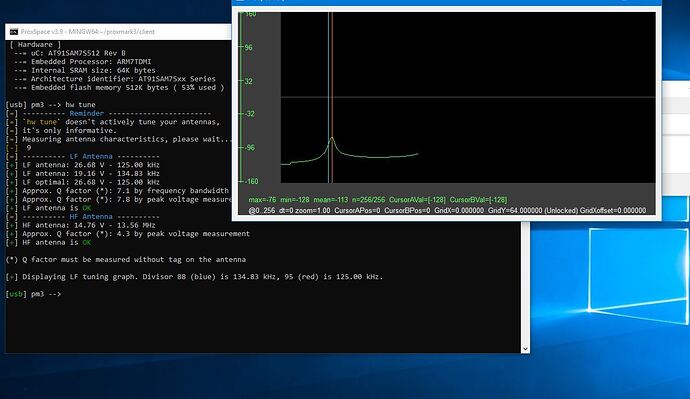Click the terminal scrollbar down arrow
This screenshot has height=399, width=690.
(525, 348)
